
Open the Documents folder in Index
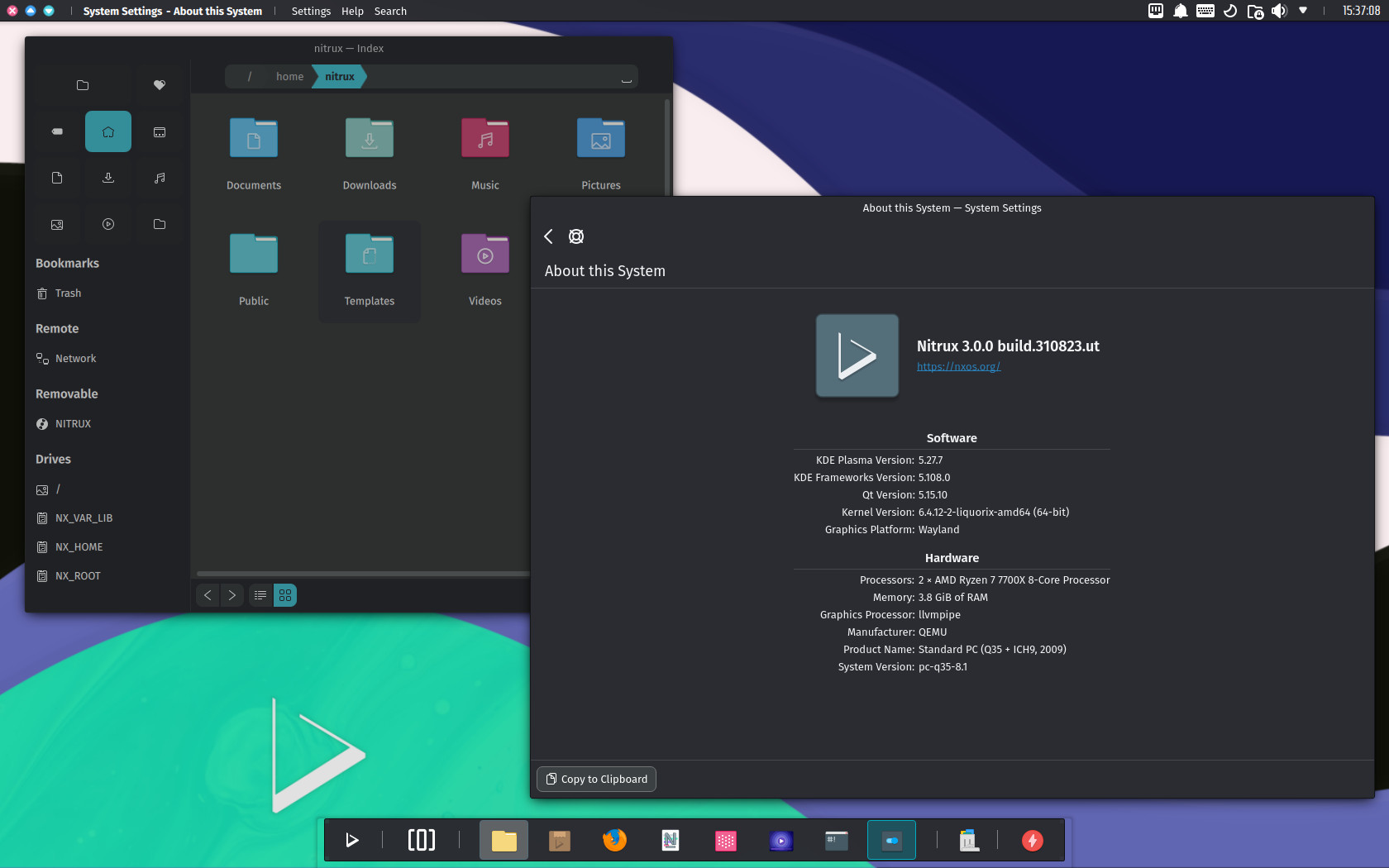(254, 154)
